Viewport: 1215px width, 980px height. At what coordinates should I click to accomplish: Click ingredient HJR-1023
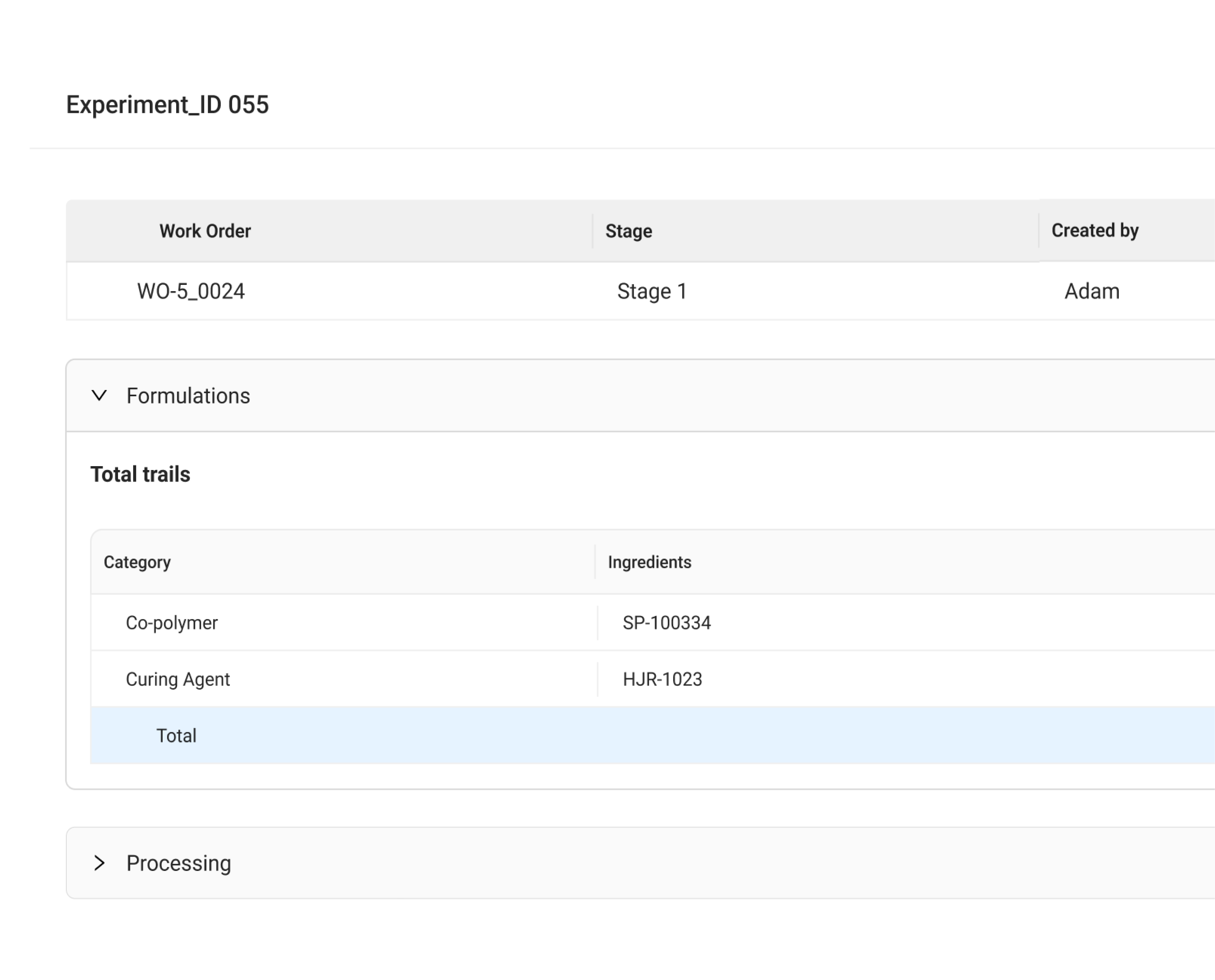click(x=662, y=679)
